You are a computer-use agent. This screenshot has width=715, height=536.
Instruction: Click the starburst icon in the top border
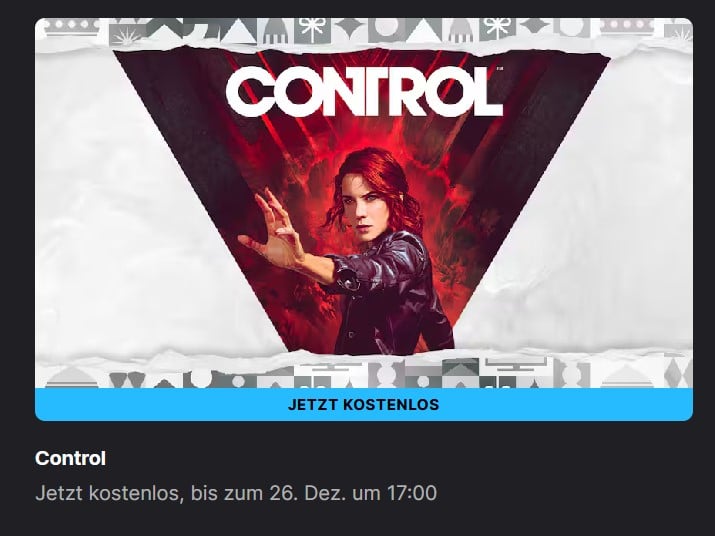click(128, 33)
